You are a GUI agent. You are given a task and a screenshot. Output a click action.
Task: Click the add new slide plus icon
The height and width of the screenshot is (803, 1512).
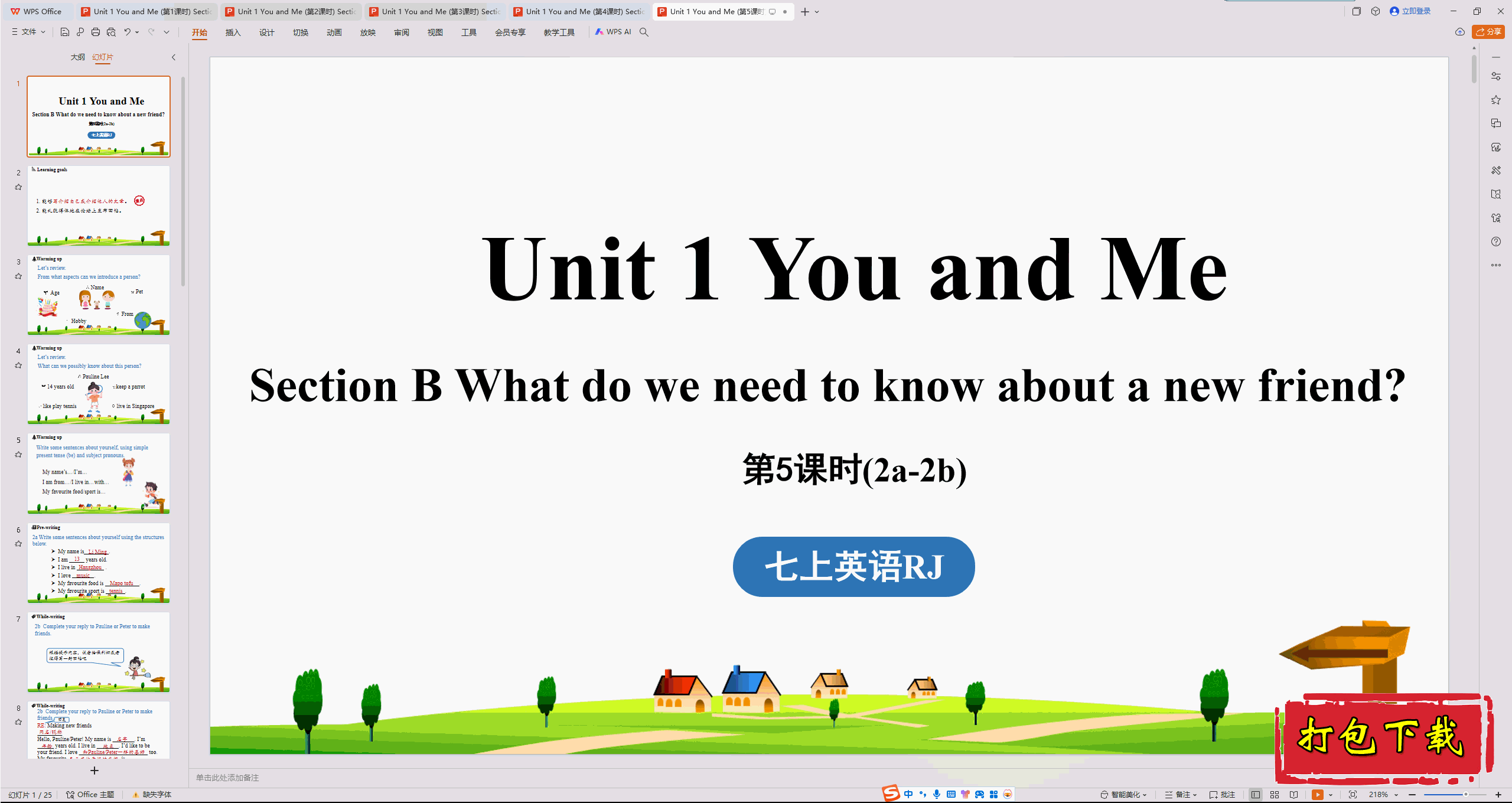(x=94, y=771)
